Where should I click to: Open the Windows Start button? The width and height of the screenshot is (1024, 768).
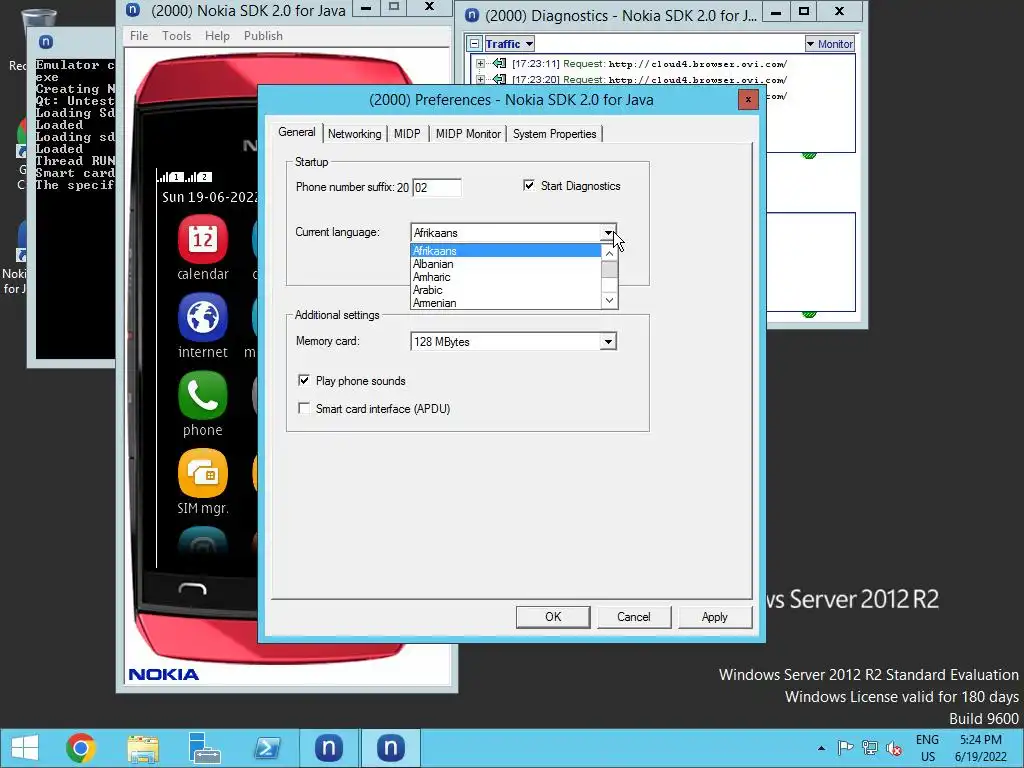point(25,748)
